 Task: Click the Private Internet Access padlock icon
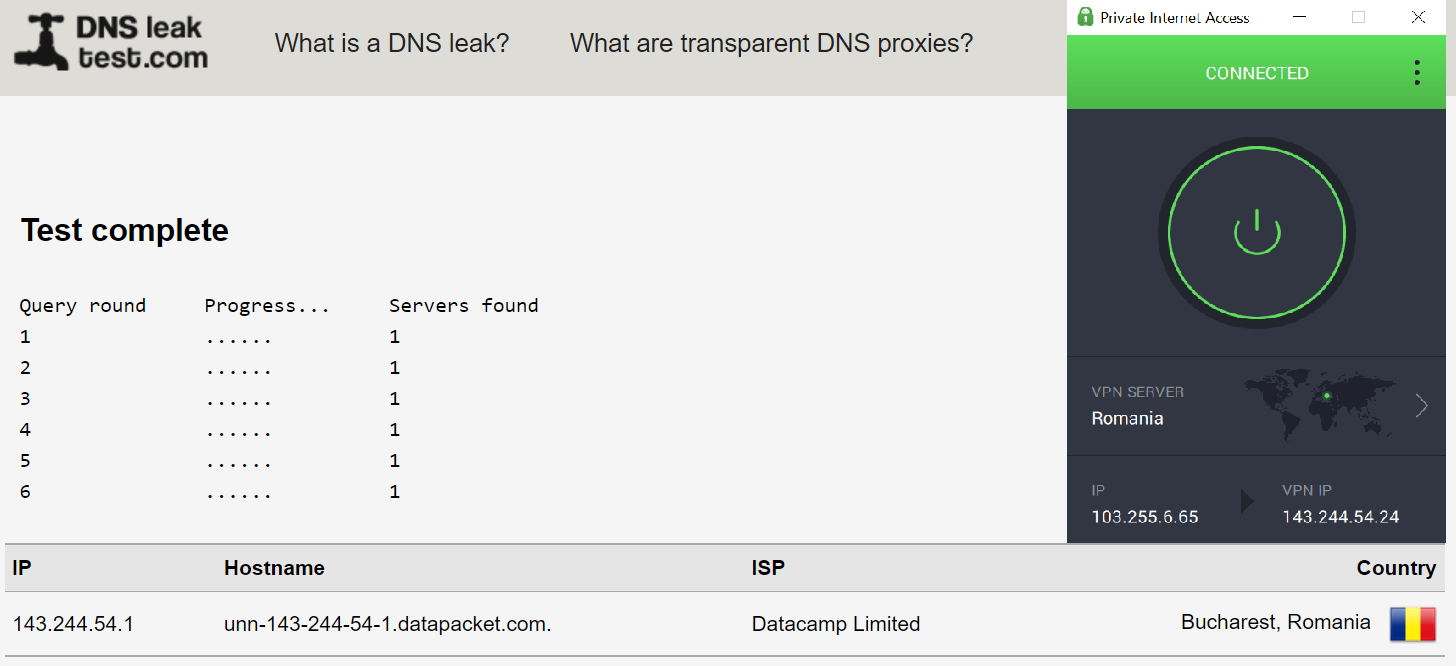click(1084, 17)
